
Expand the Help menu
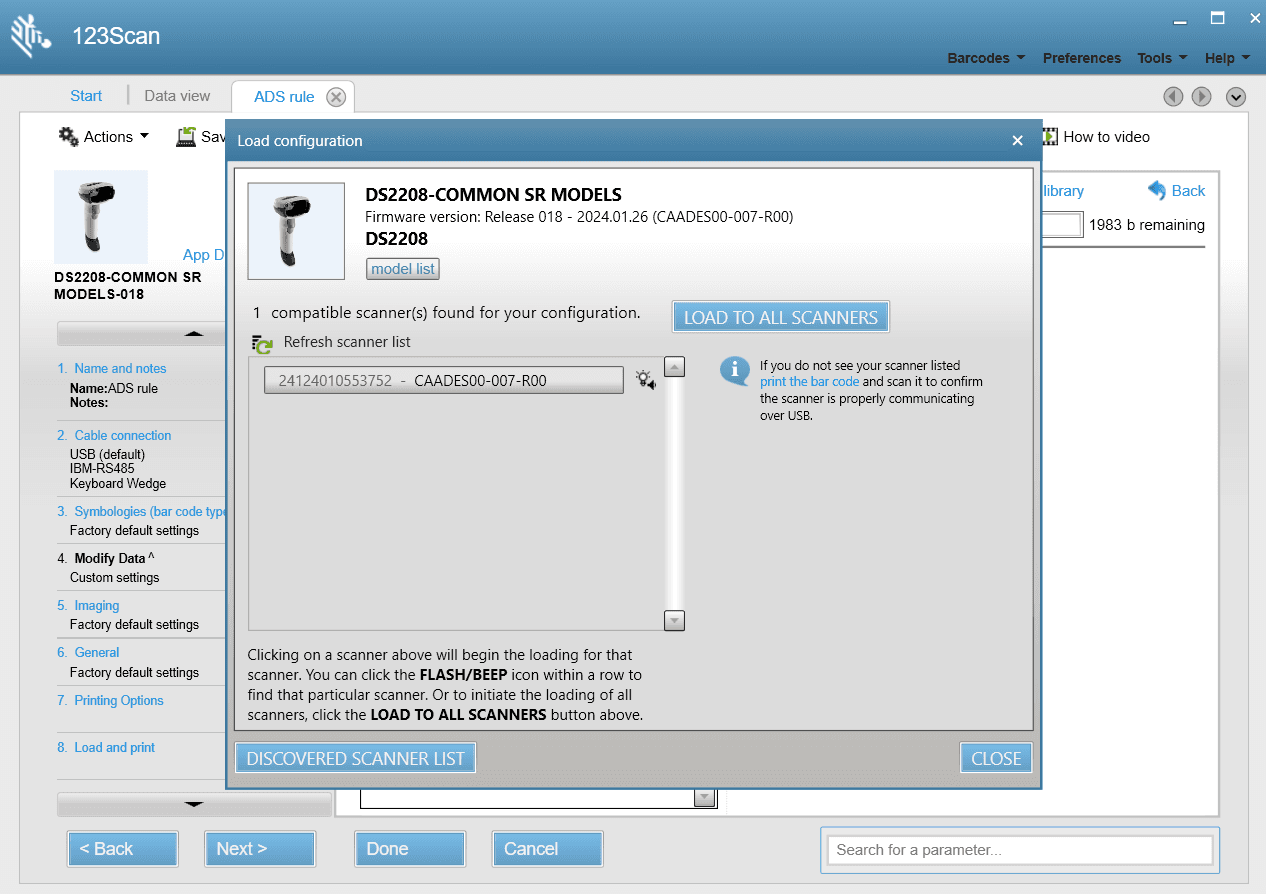[1227, 58]
